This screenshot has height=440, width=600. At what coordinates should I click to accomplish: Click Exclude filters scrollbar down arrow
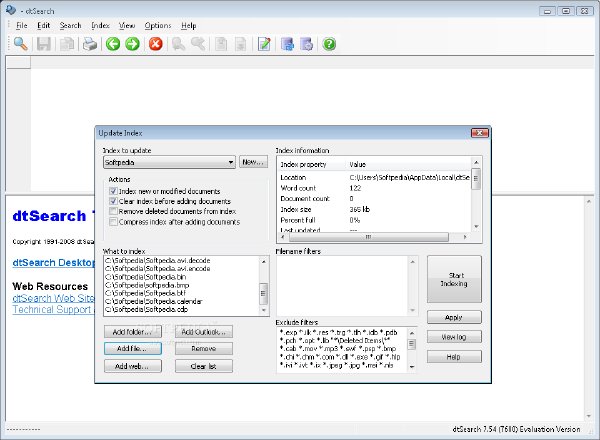click(x=412, y=367)
